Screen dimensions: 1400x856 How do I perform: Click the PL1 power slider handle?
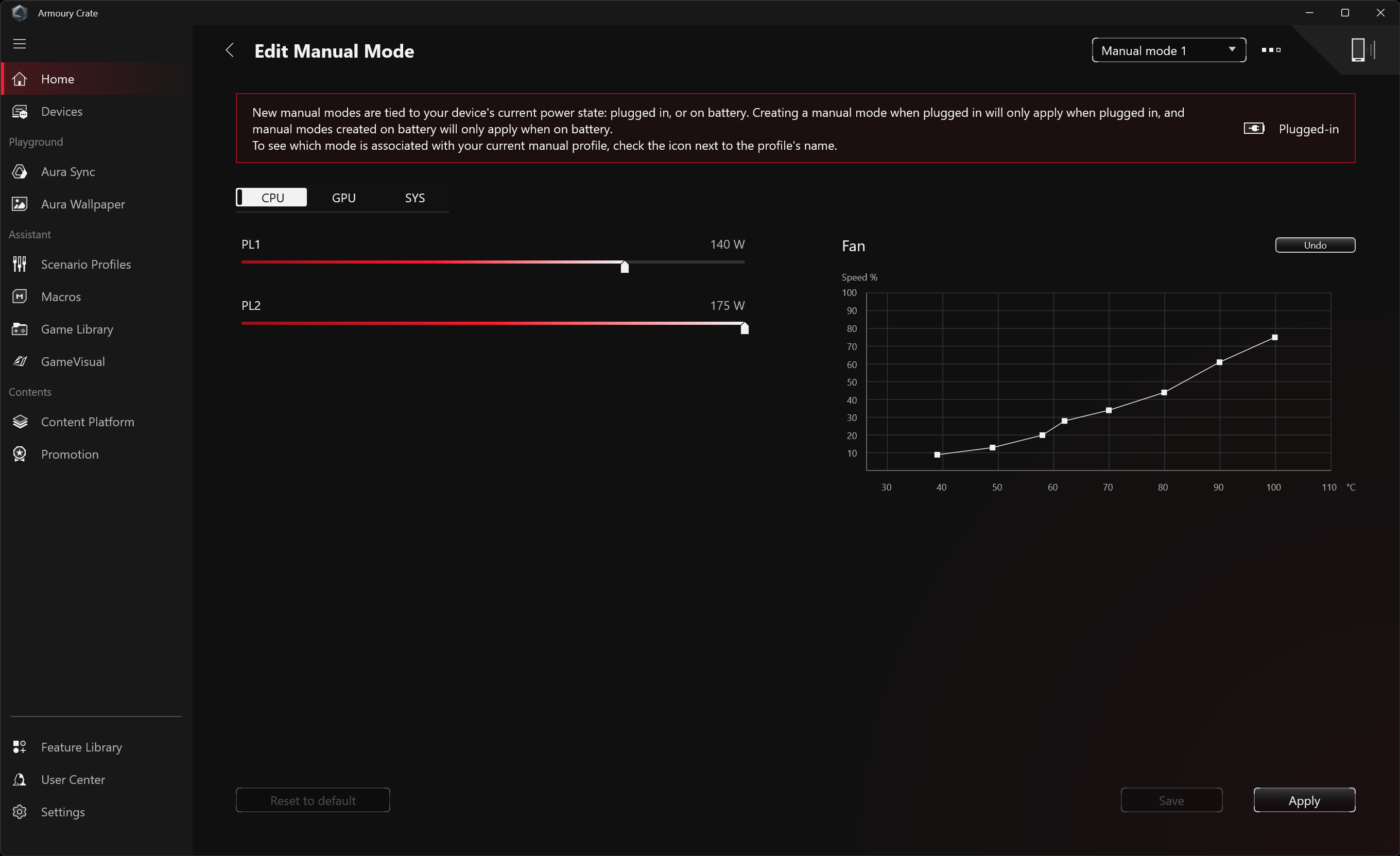pos(625,267)
